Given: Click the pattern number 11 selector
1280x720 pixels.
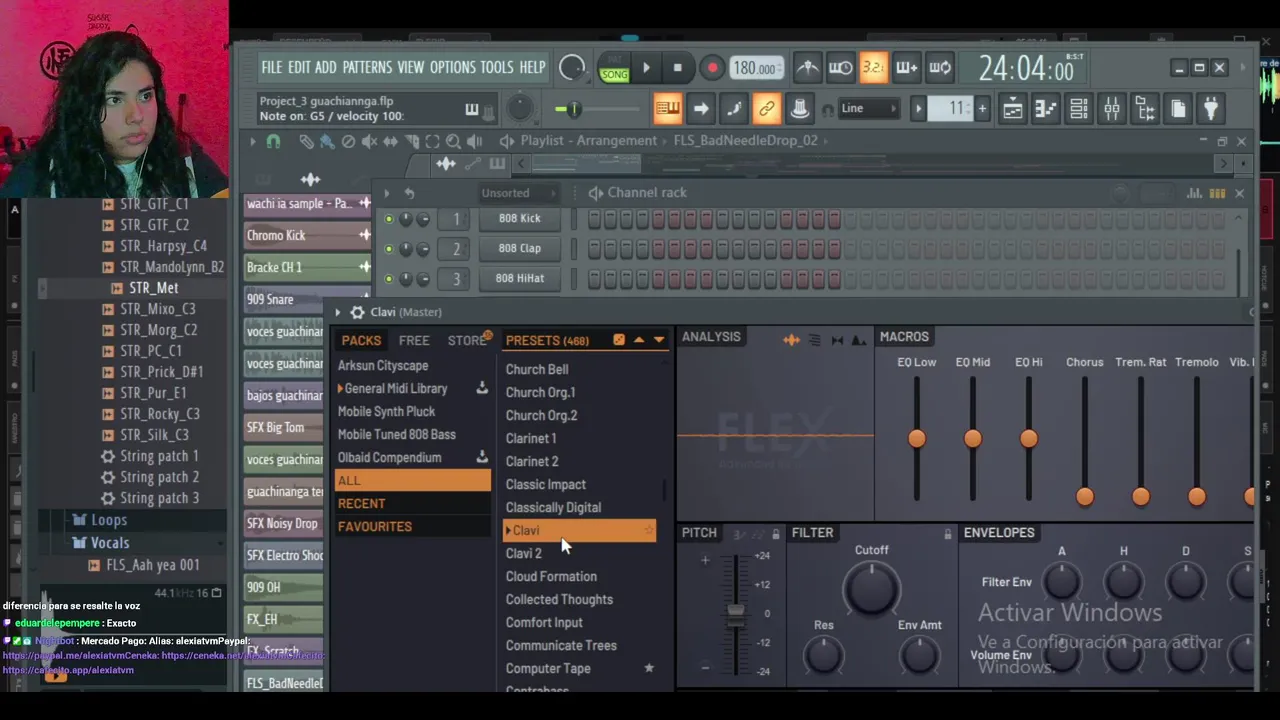Looking at the screenshot, I should tap(950, 108).
